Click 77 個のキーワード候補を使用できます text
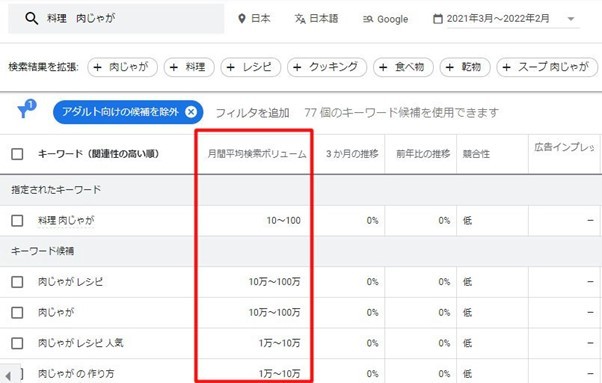 click(x=402, y=112)
